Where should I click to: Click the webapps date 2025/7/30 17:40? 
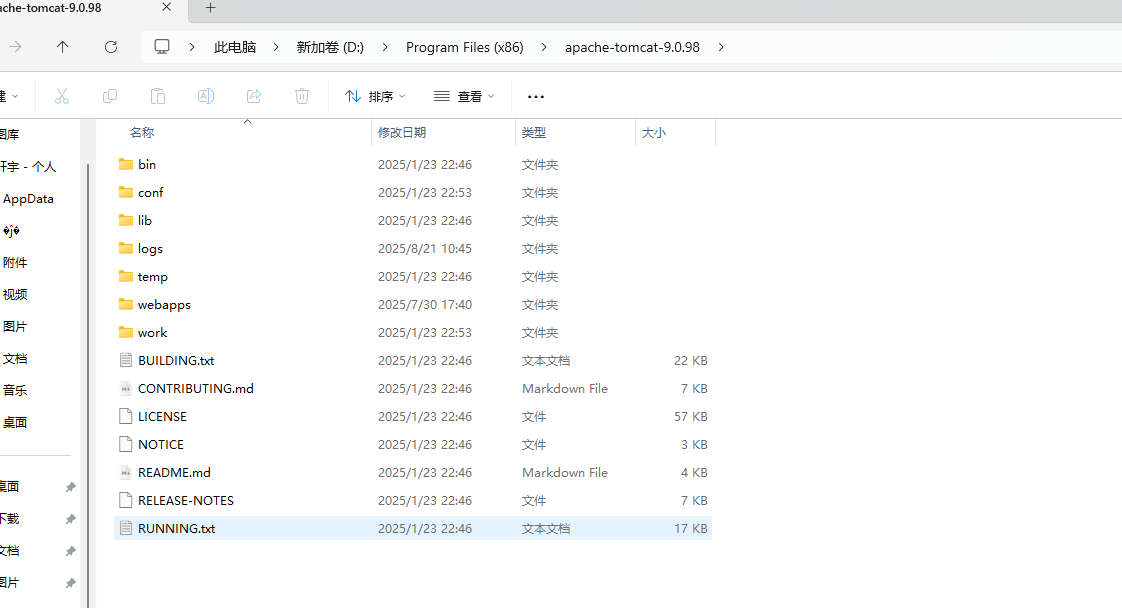(x=425, y=304)
